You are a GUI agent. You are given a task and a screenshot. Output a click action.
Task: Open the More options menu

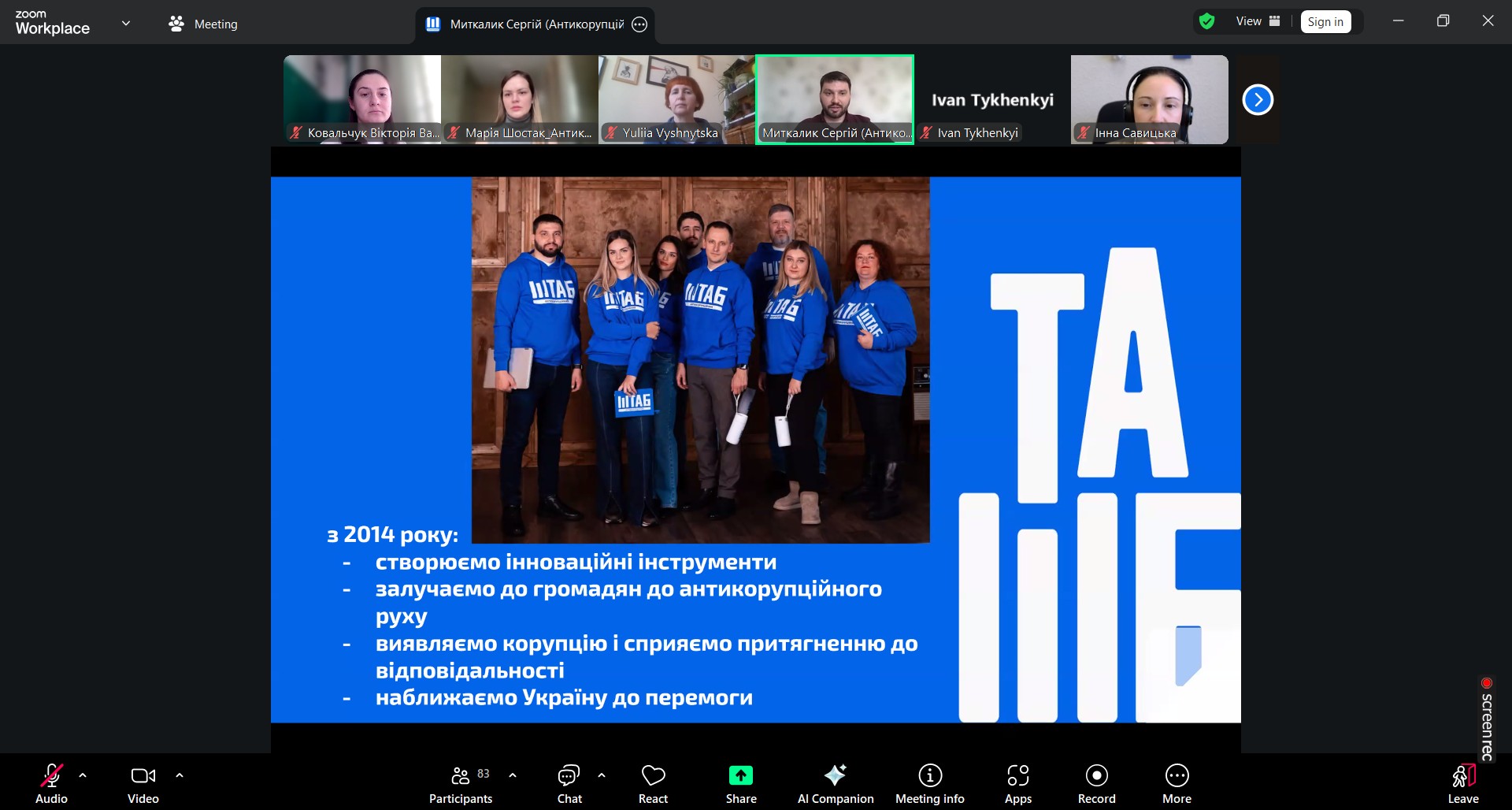click(1177, 783)
